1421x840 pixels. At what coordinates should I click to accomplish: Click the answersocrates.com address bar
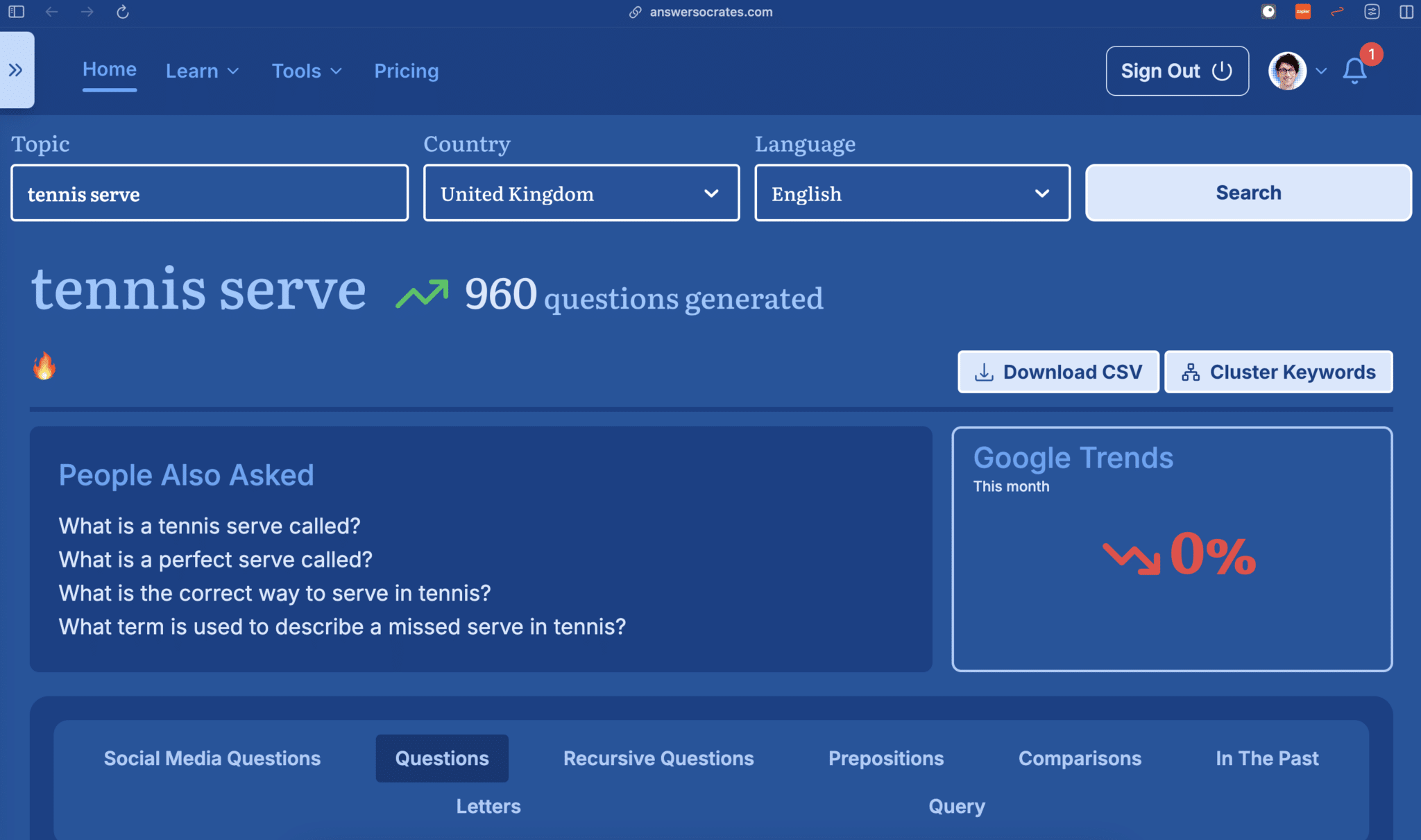point(710,12)
